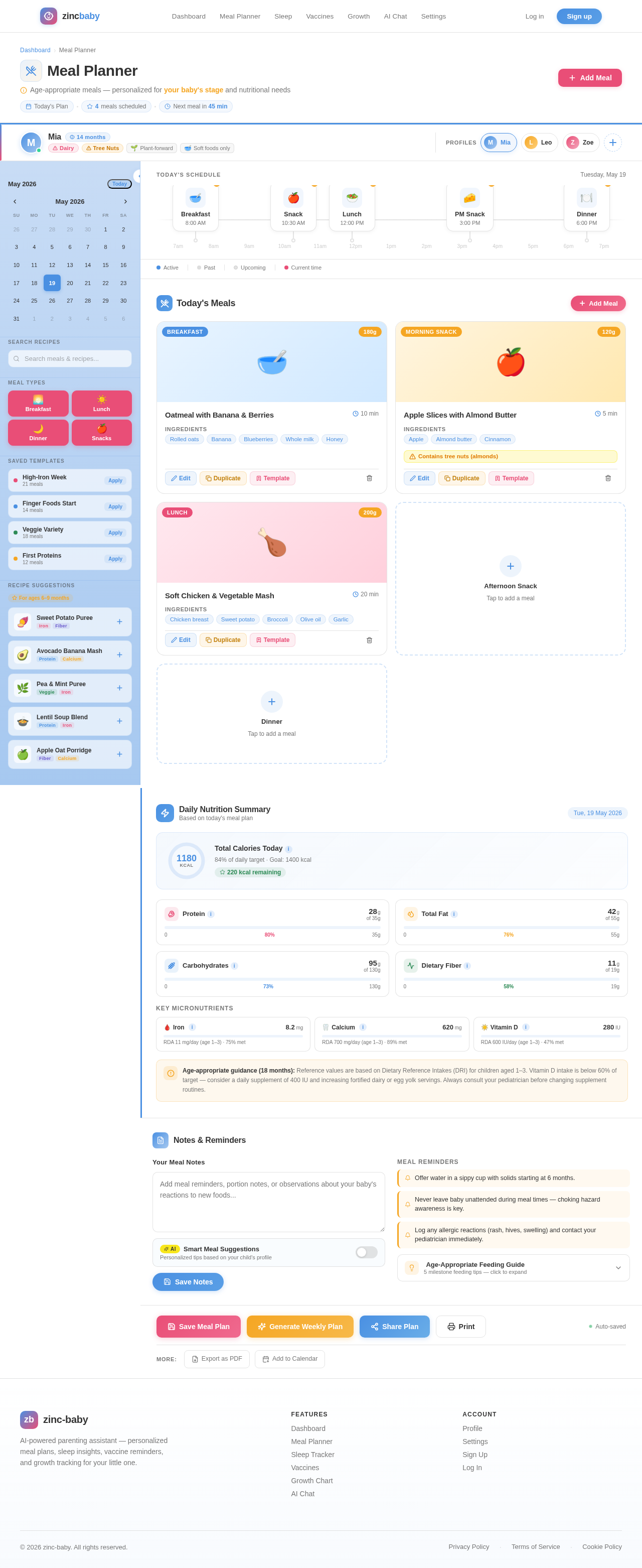Click the Protein progress bar
This screenshot has width=642, height=1568.
click(272, 927)
